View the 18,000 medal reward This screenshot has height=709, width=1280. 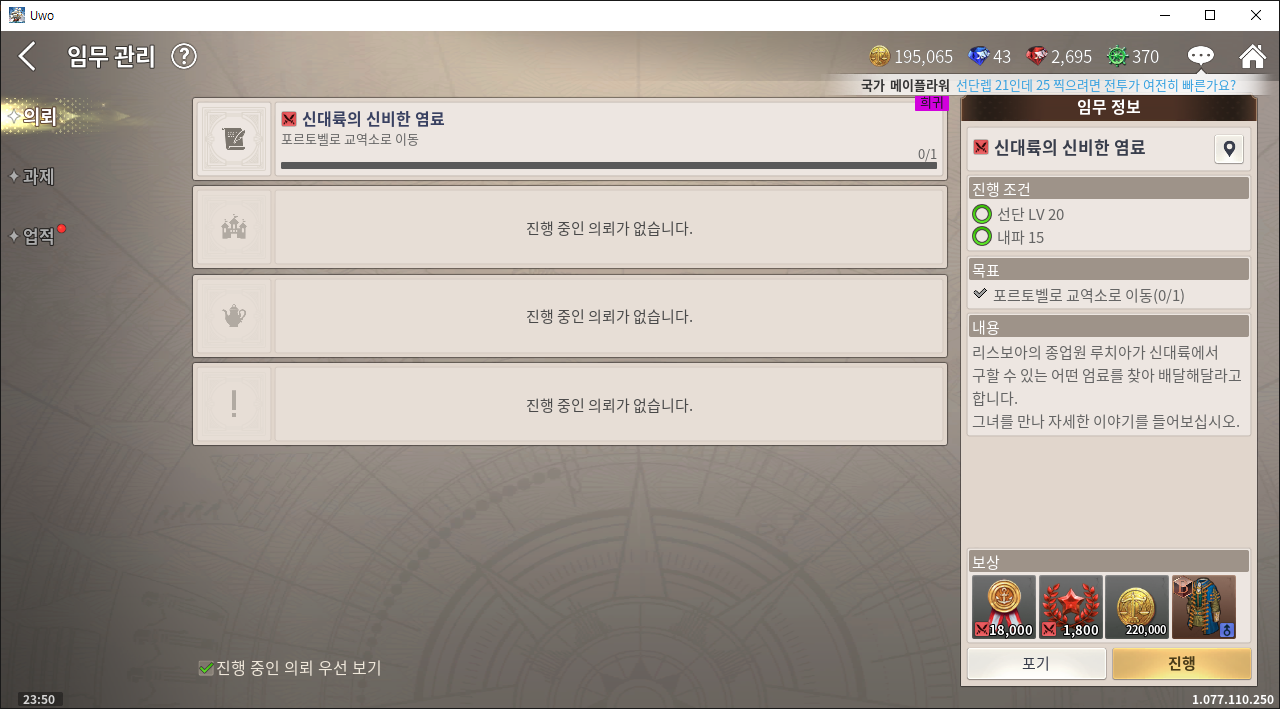[x=1004, y=607]
